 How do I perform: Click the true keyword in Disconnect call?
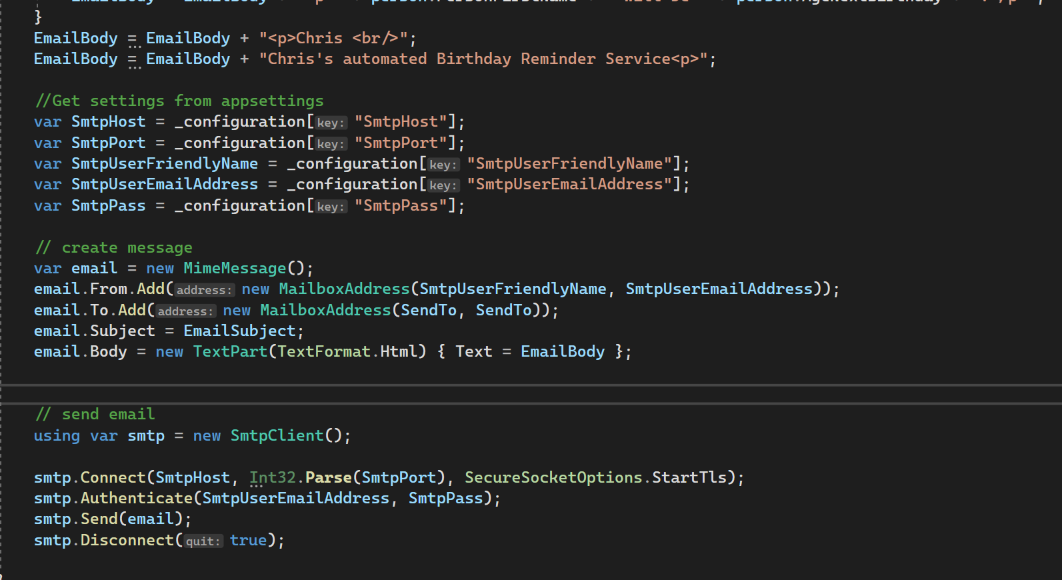click(248, 540)
